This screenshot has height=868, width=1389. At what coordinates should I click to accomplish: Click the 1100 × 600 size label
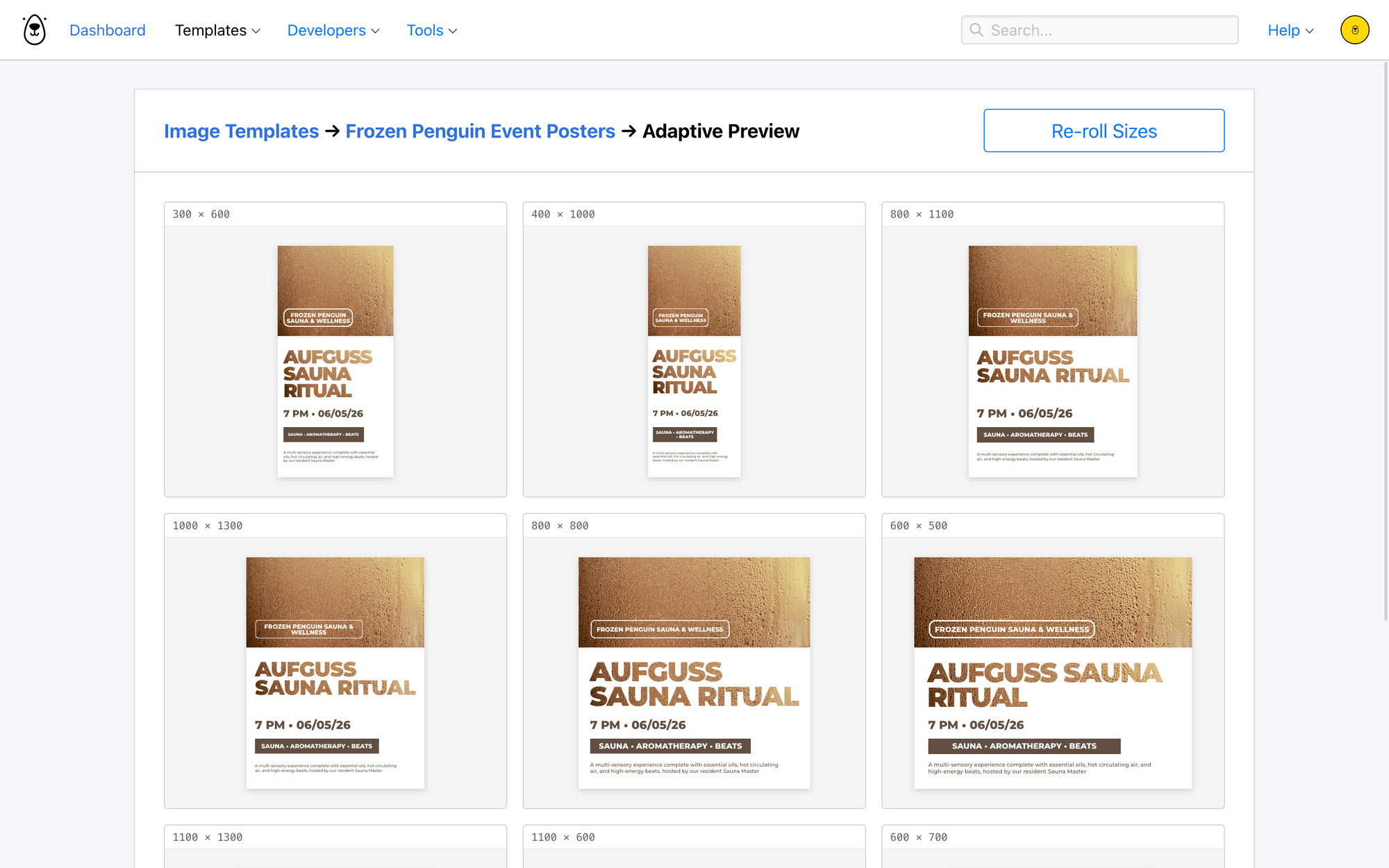click(563, 837)
